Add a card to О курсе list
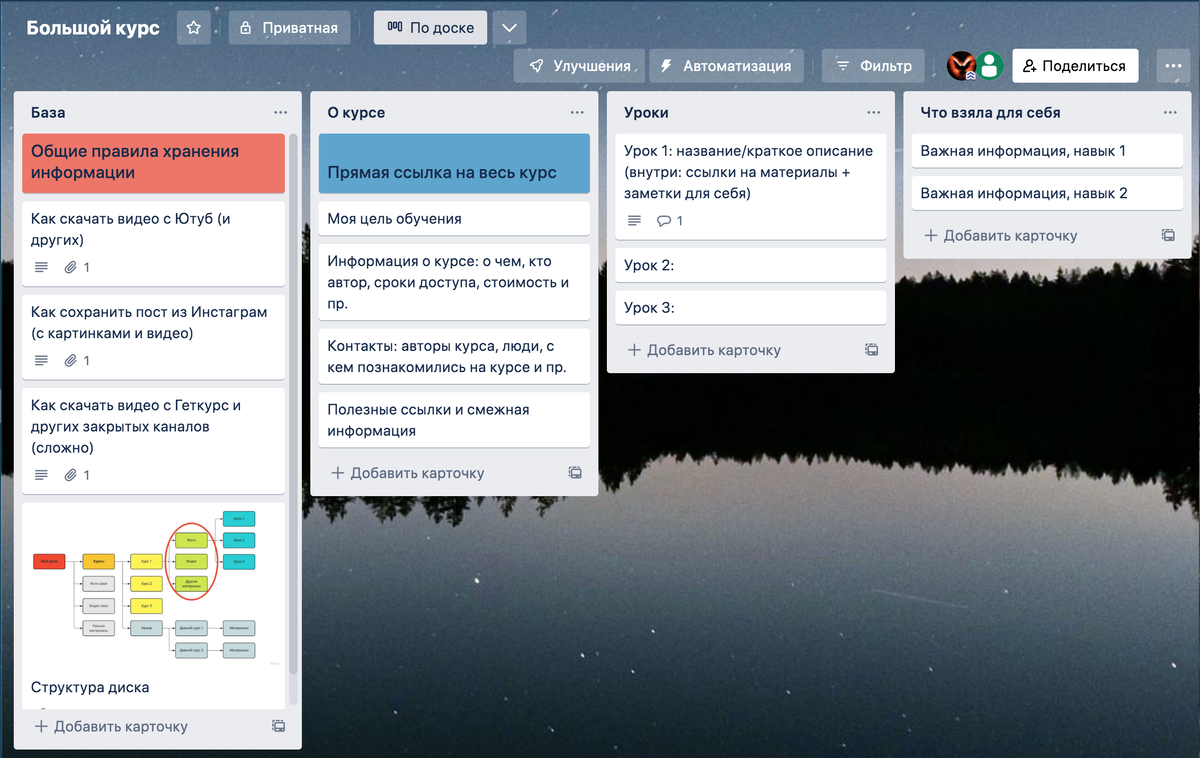Screen dimensions: 1200x758 pos(408,473)
